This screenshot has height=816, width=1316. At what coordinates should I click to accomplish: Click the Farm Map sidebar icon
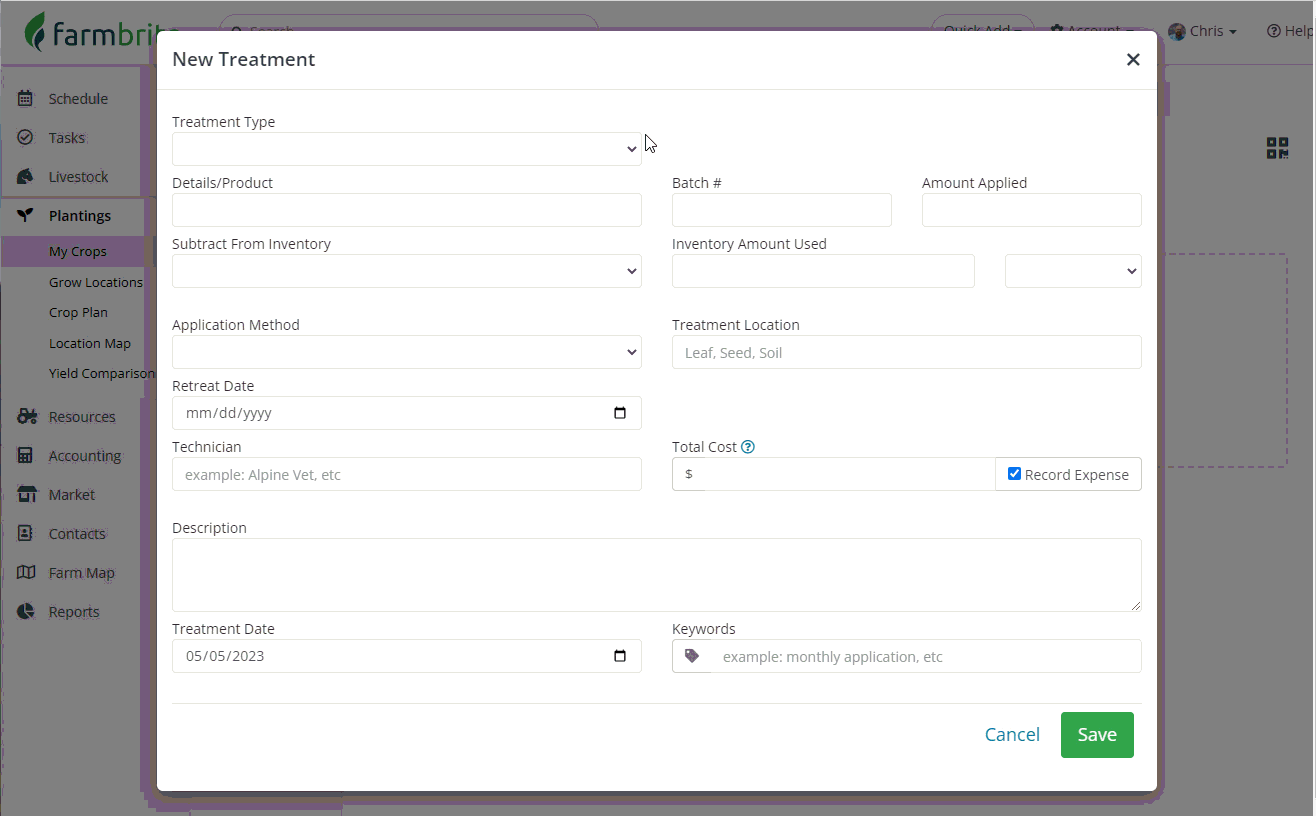pos(26,573)
